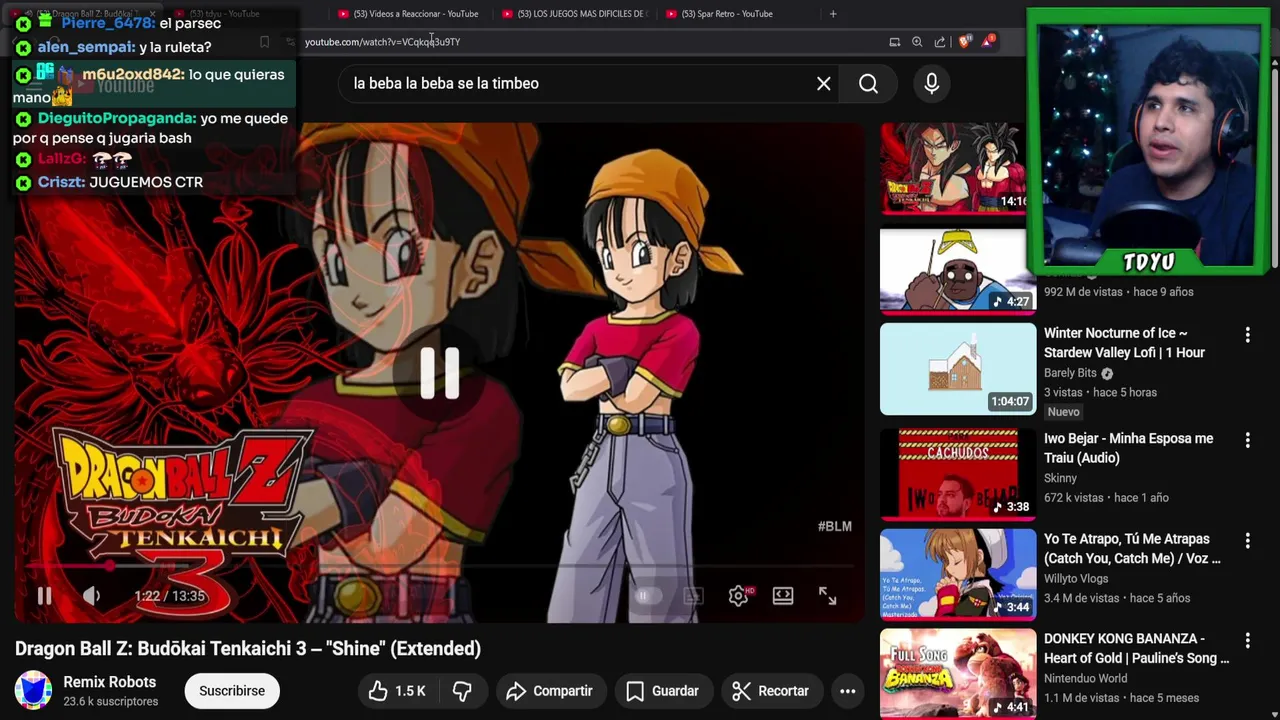Click the TDYU webcam overlay

tap(1148, 142)
